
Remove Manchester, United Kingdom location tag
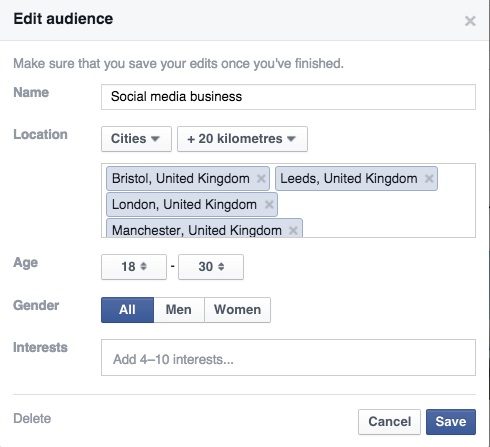293,230
